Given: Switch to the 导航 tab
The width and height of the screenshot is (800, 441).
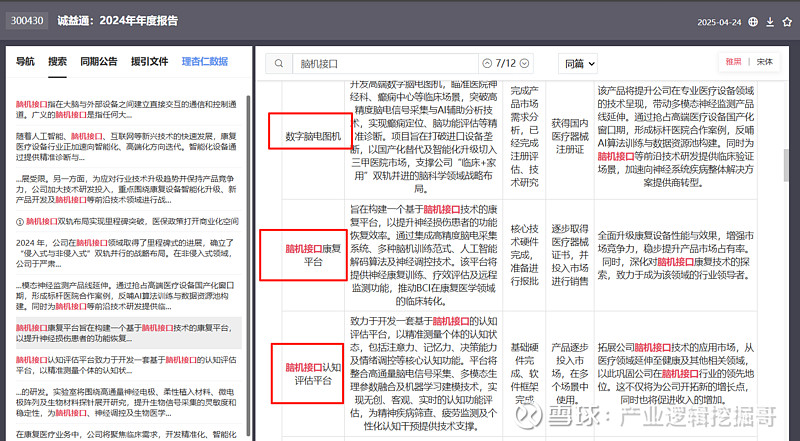Looking at the screenshot, I should pyautogui.click(x=25, y=61).
